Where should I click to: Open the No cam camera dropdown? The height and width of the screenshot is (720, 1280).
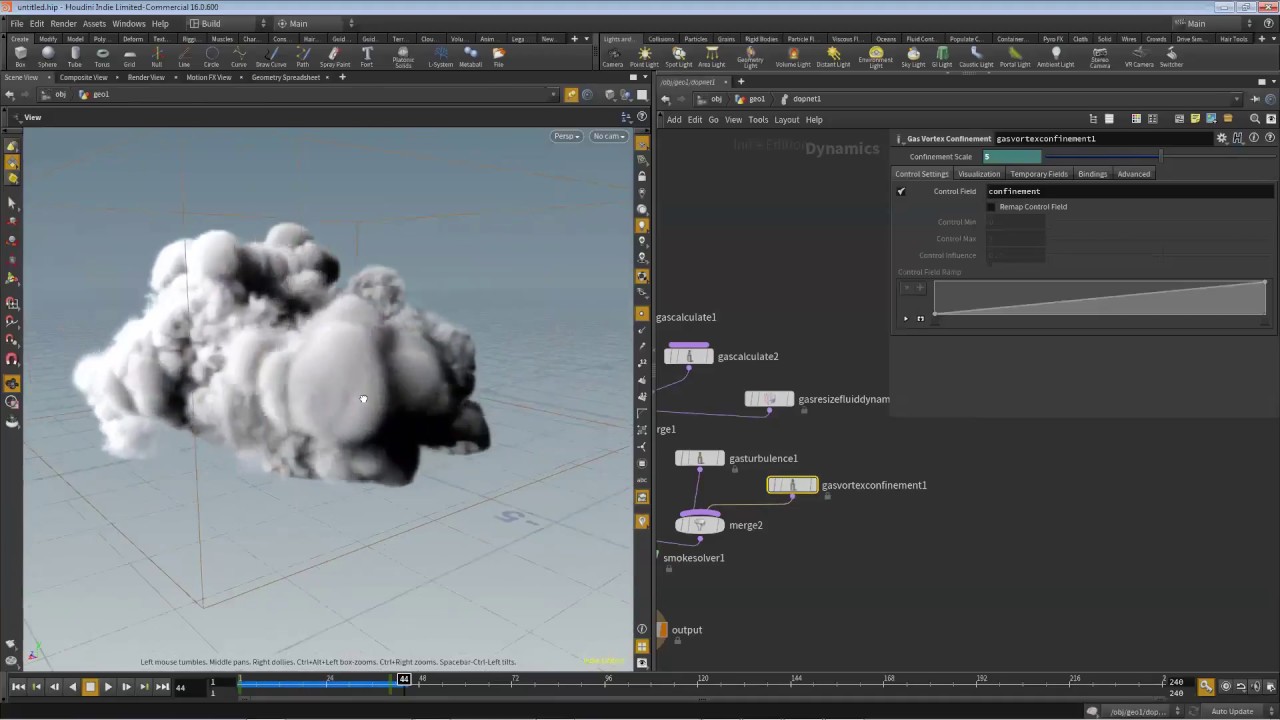coord(609,136)
